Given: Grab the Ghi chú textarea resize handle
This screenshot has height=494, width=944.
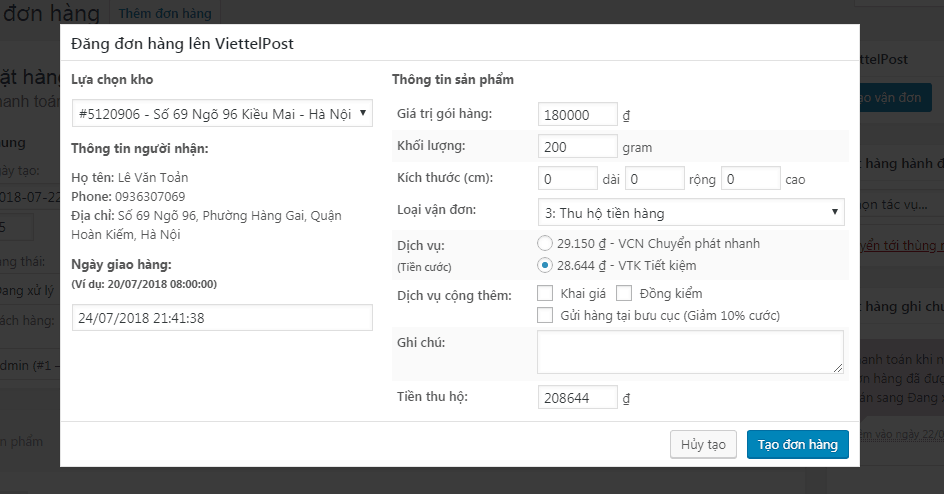Looking at the screenshot, I should (x=839, y=369).
